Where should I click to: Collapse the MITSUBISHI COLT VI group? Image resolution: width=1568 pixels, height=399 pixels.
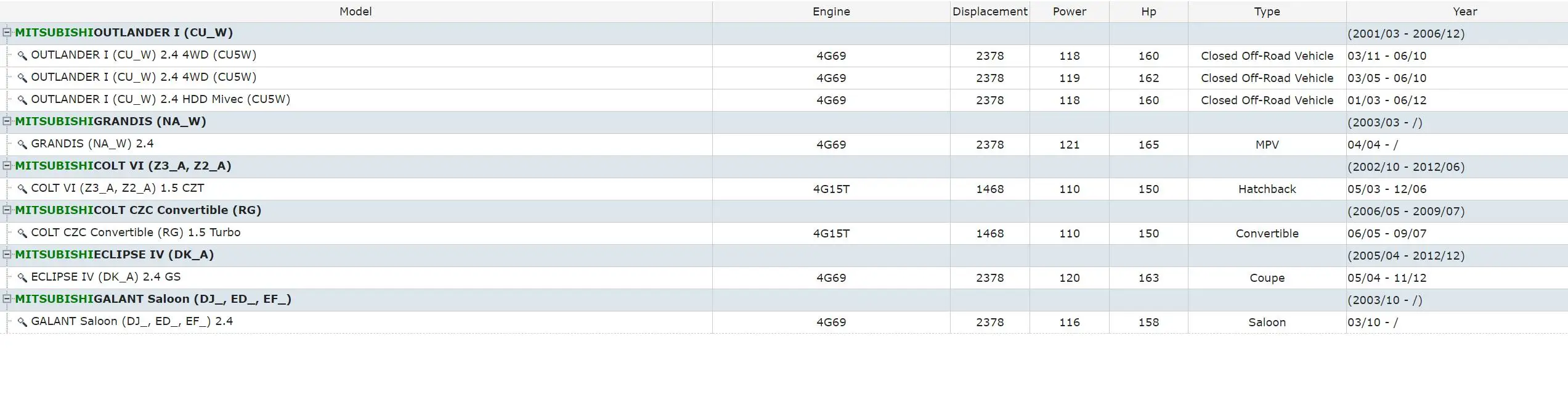[x=7, y=166]
